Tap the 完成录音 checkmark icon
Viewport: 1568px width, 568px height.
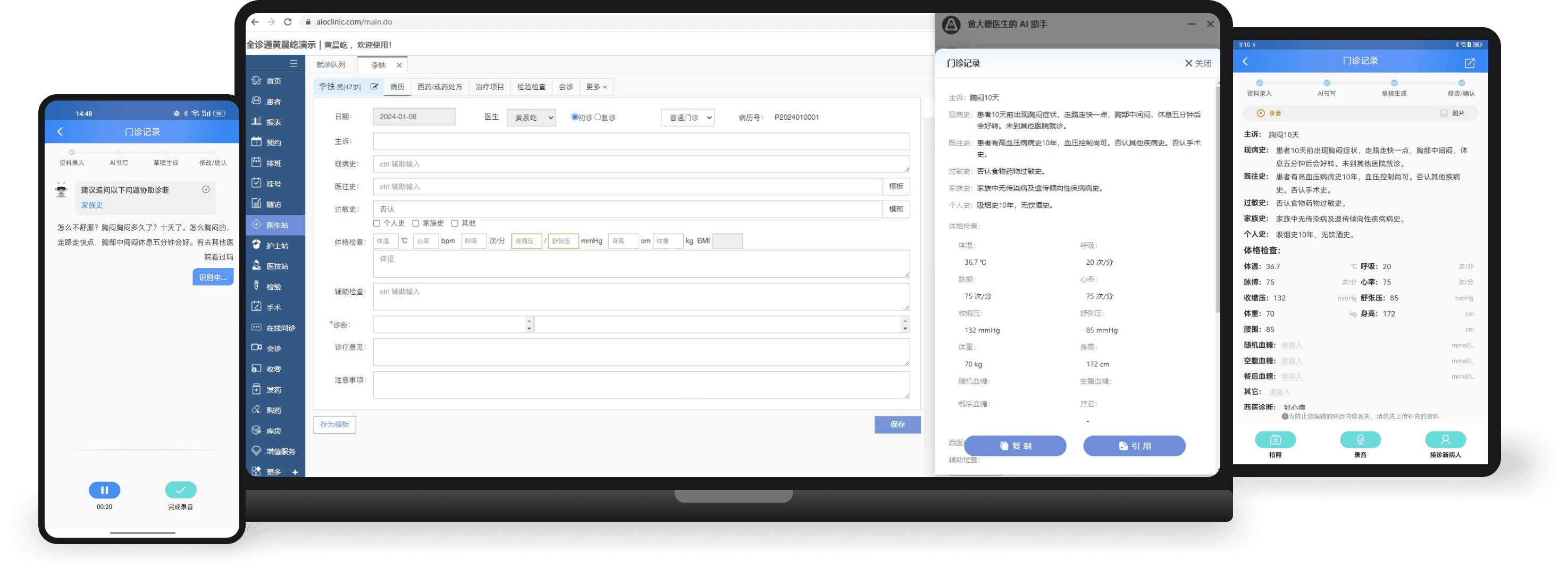181,490
